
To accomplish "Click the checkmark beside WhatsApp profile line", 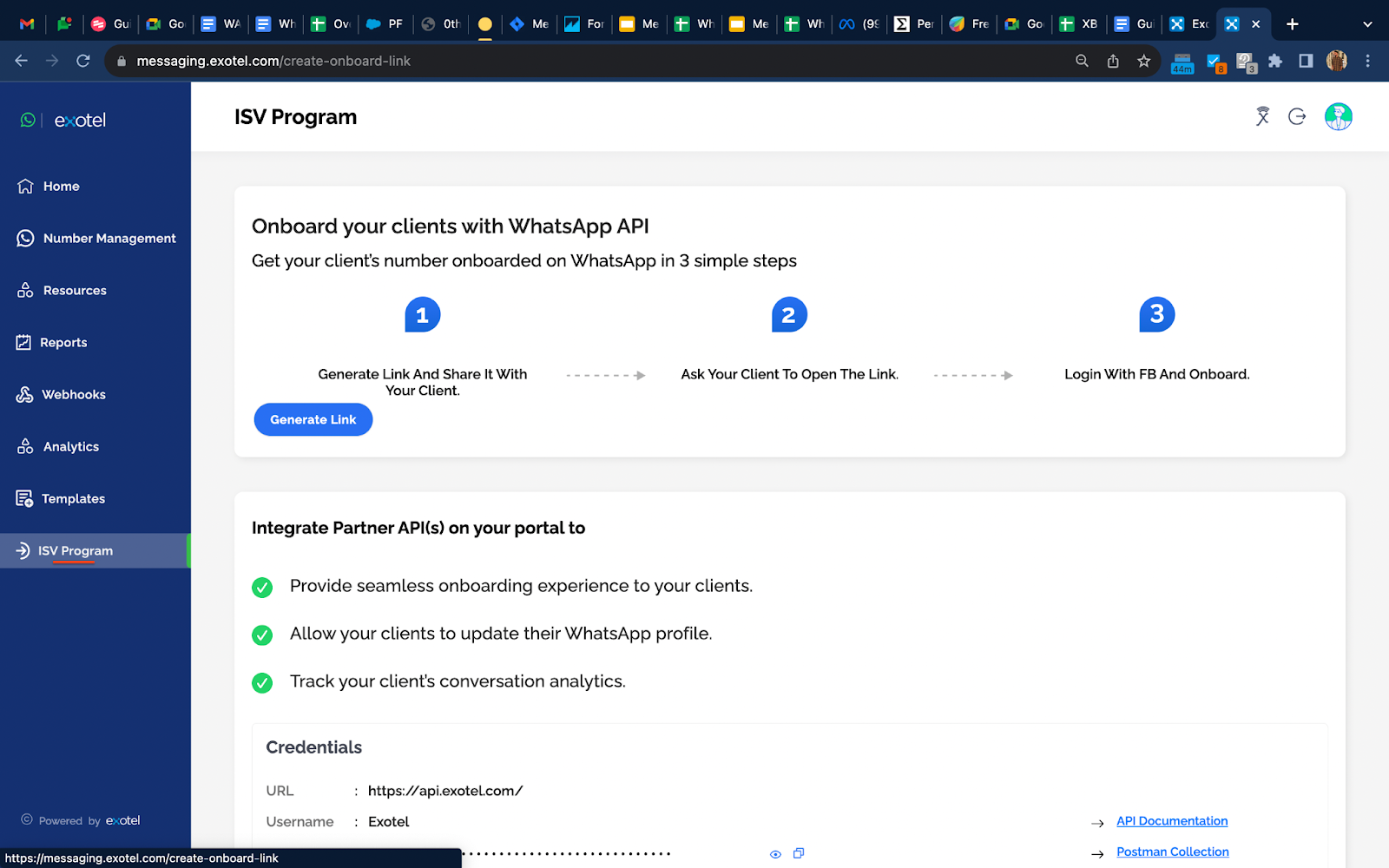I will [262, 635].
